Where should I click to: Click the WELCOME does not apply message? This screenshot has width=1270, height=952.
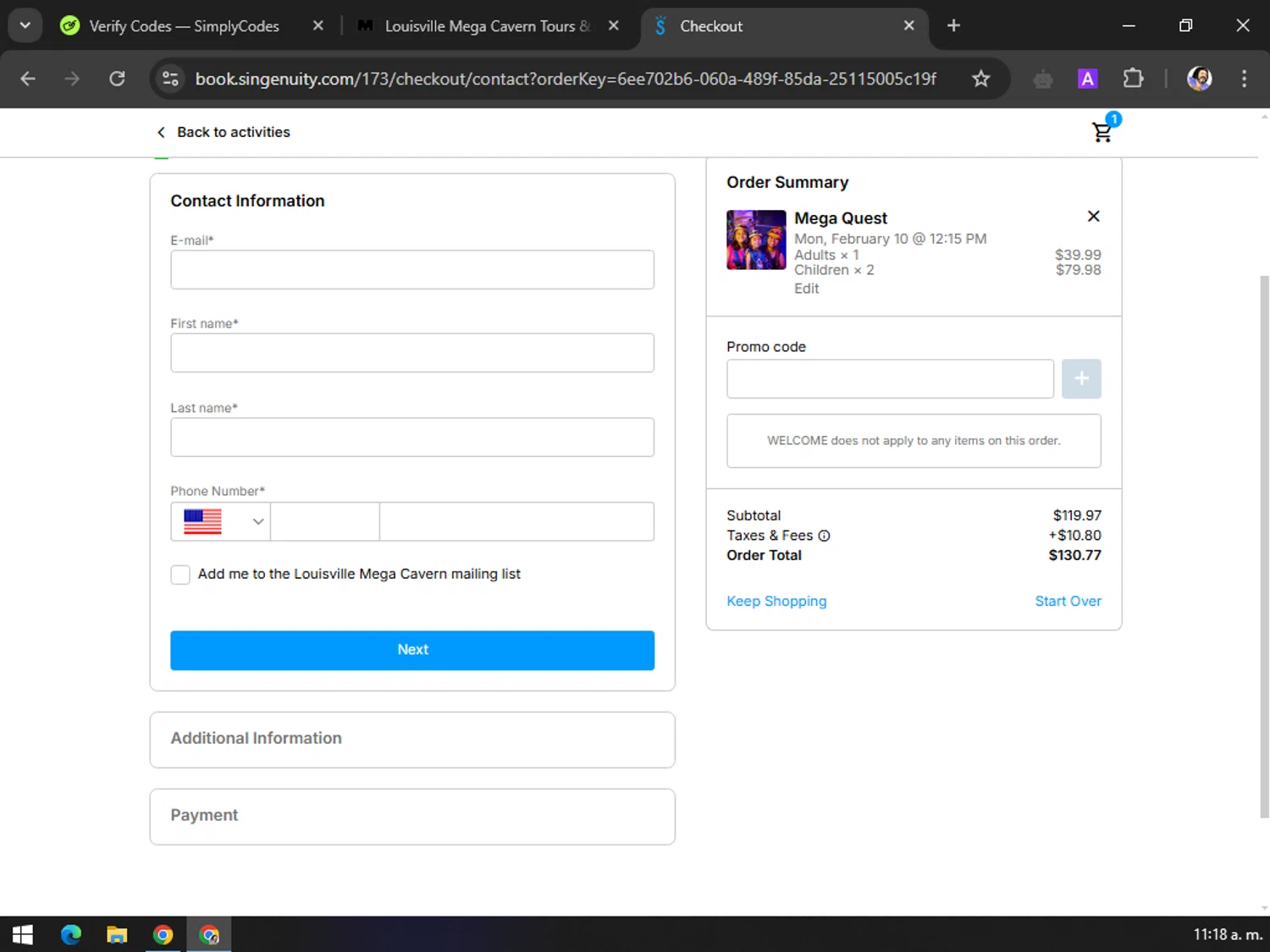click(914, 441)
